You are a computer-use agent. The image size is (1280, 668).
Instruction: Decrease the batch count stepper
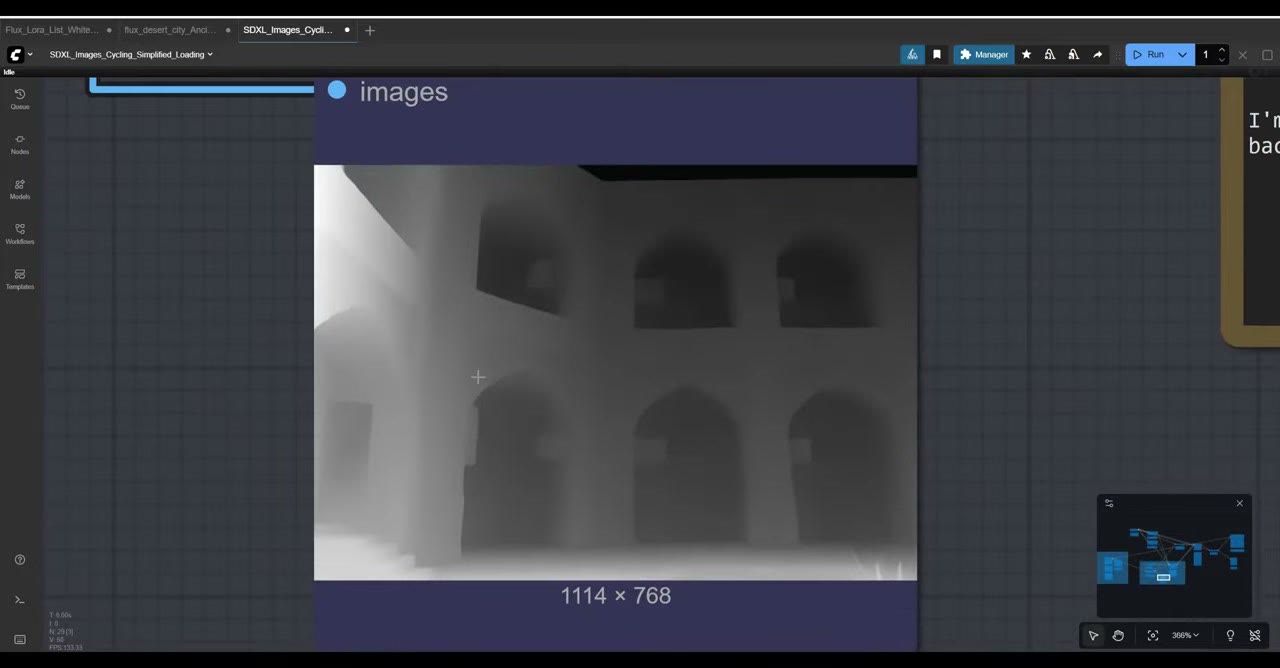tap(1221, 60)
